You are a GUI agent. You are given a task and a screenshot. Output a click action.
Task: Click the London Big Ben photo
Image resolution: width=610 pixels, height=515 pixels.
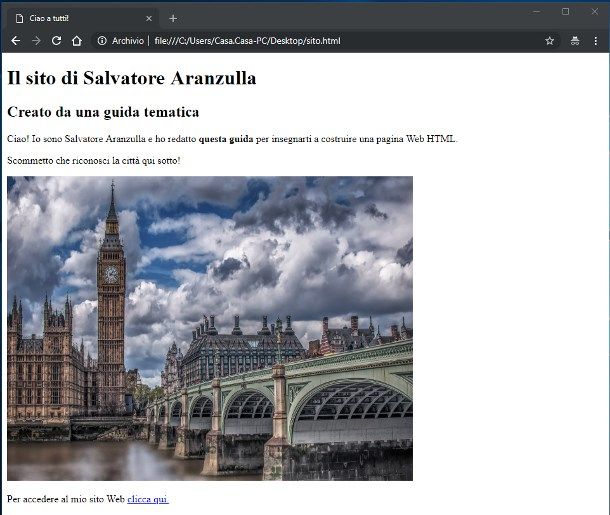[210, 328]
